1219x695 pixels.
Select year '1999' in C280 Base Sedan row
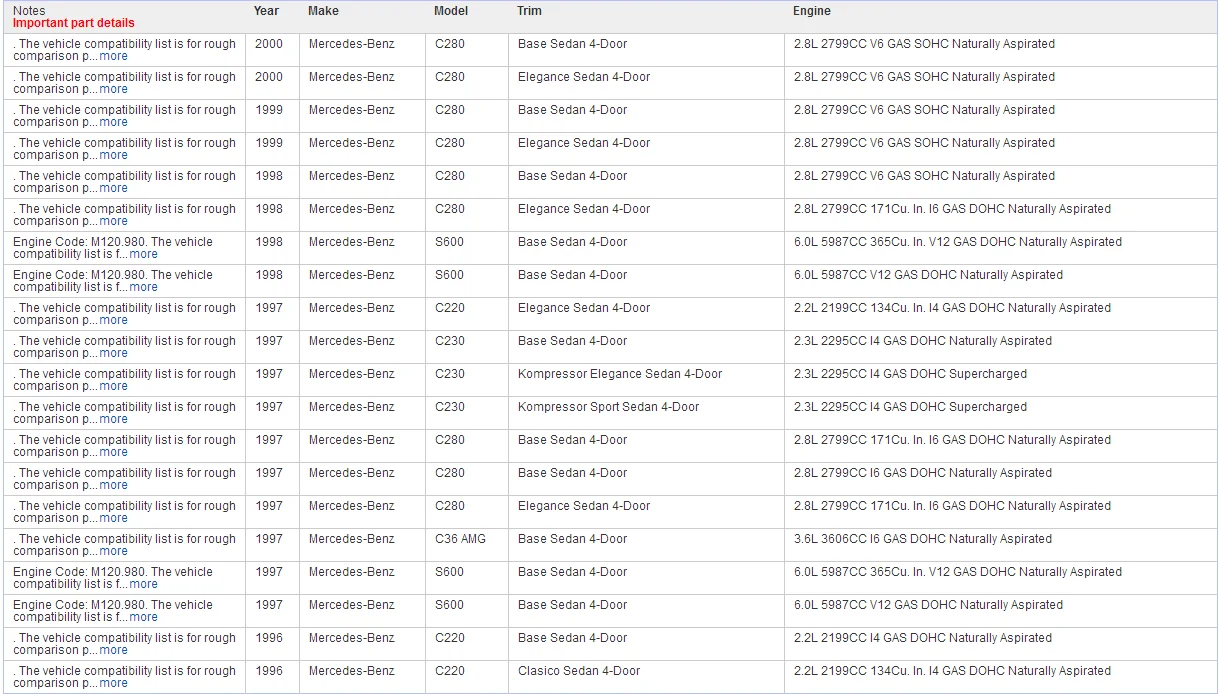269,110
